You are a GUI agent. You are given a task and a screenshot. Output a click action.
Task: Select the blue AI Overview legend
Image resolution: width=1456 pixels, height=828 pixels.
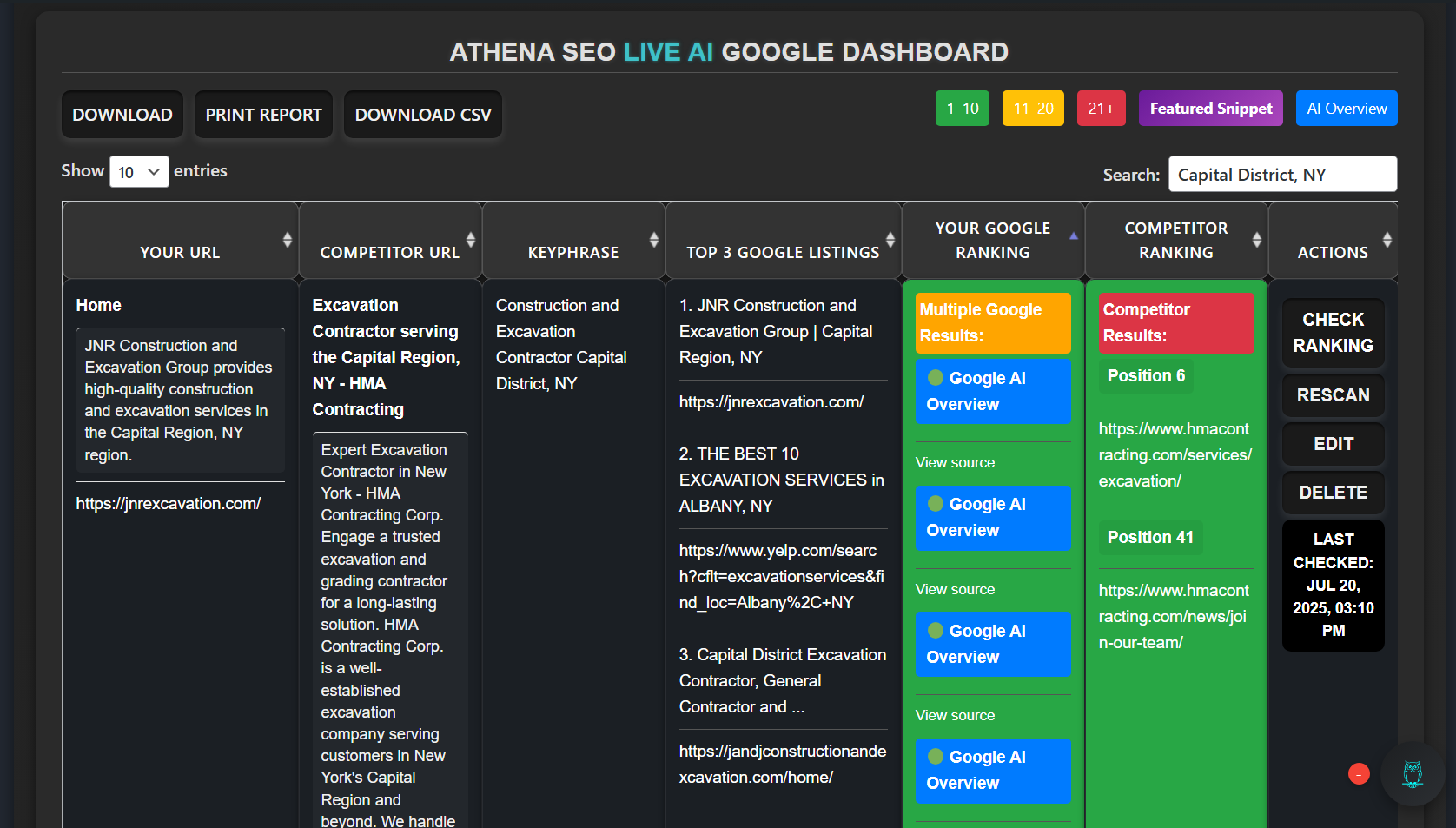(1347, 109)
